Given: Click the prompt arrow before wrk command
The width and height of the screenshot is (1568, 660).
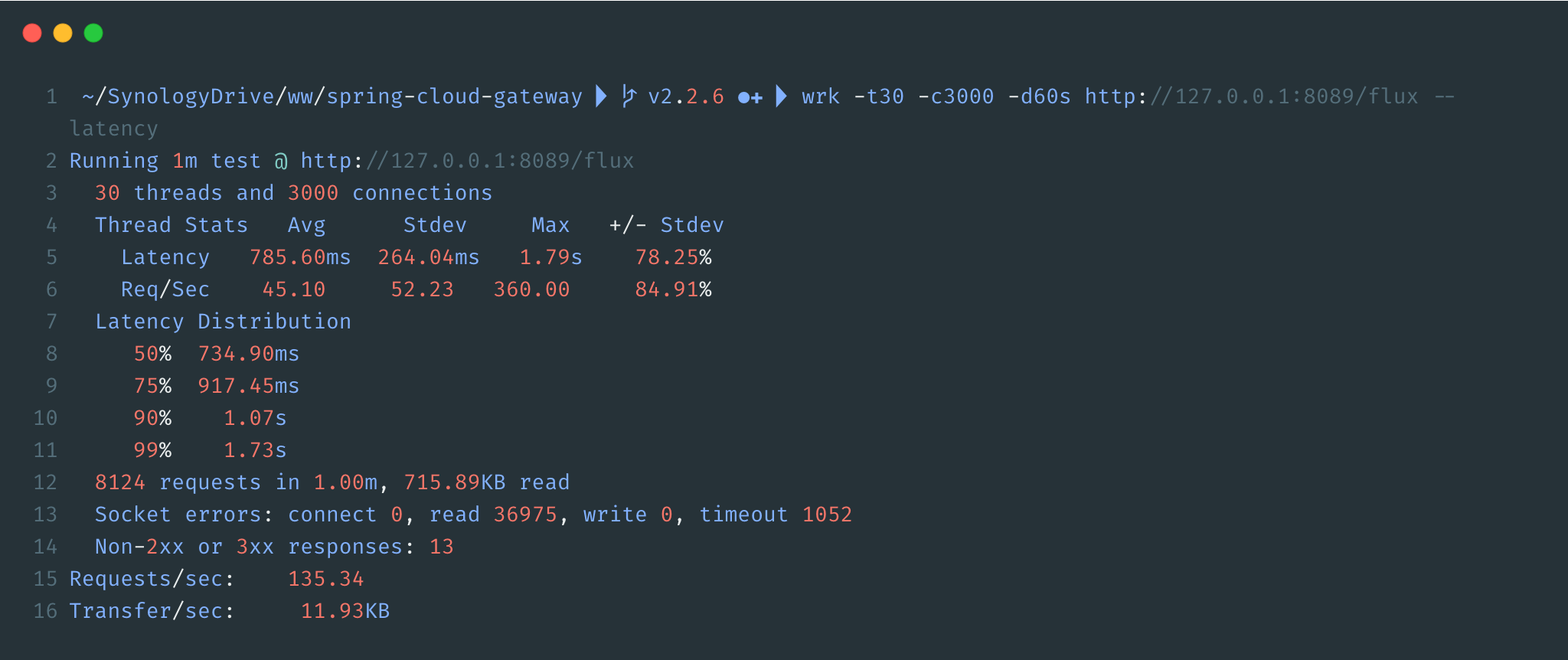Looking at the screenshot, I should click(x=781, y=96).
